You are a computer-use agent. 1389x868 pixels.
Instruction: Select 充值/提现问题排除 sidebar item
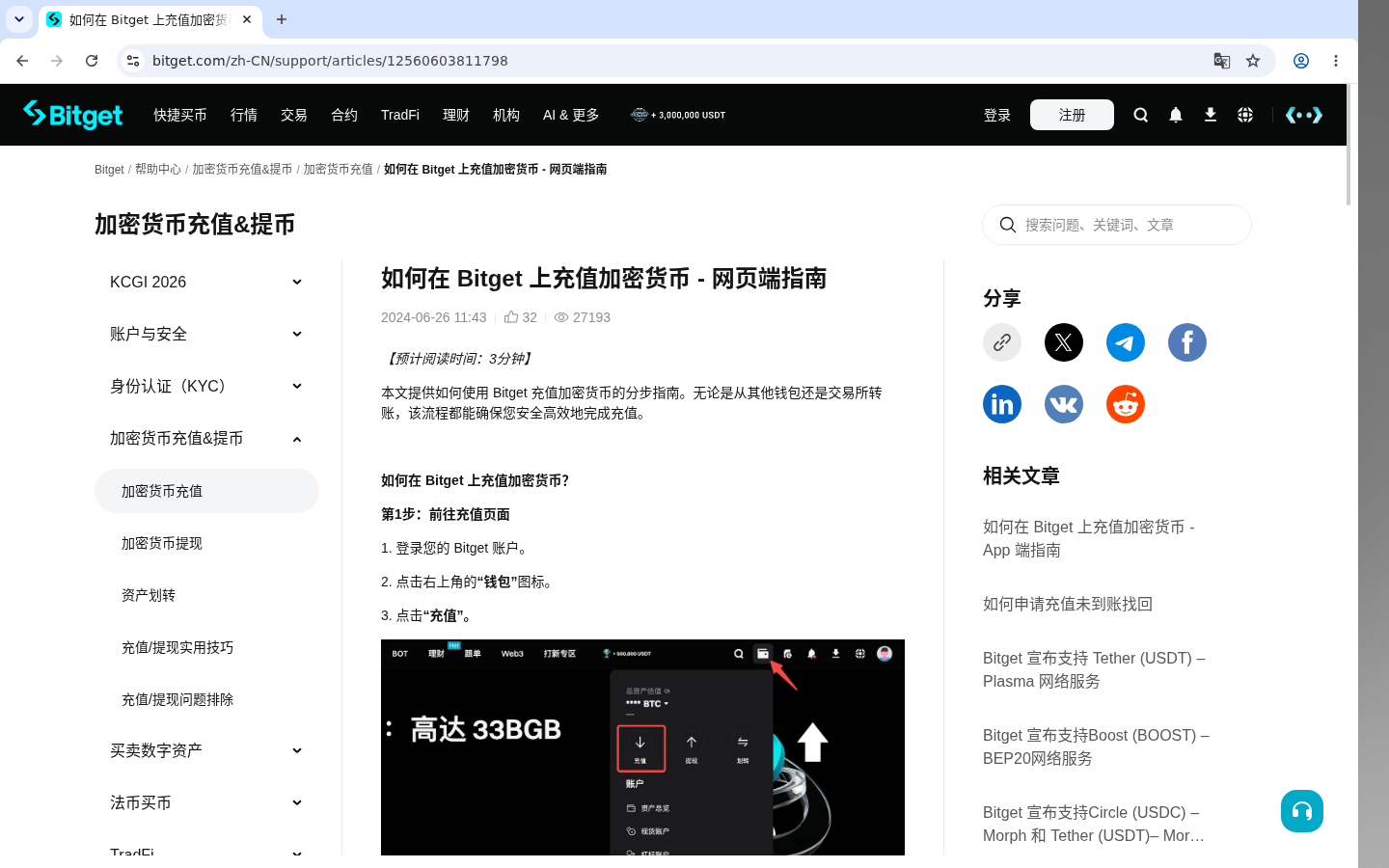206,699
